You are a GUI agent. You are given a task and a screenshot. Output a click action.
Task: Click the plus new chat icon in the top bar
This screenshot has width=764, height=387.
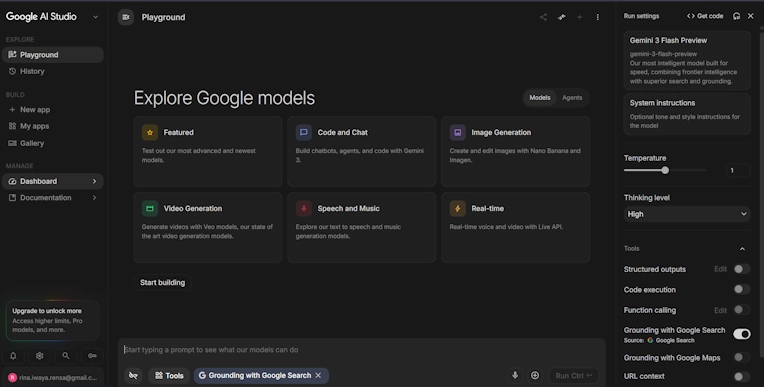[579, 17]
